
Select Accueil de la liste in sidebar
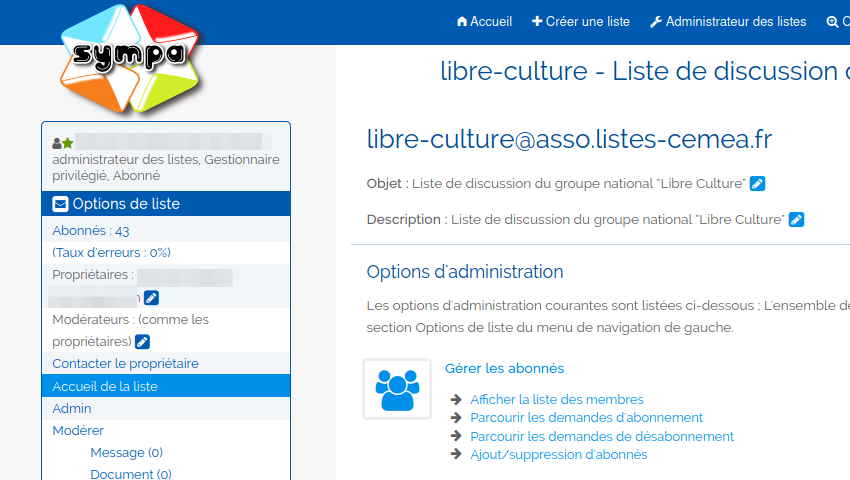pyautogui.click(x=105, y=386)
